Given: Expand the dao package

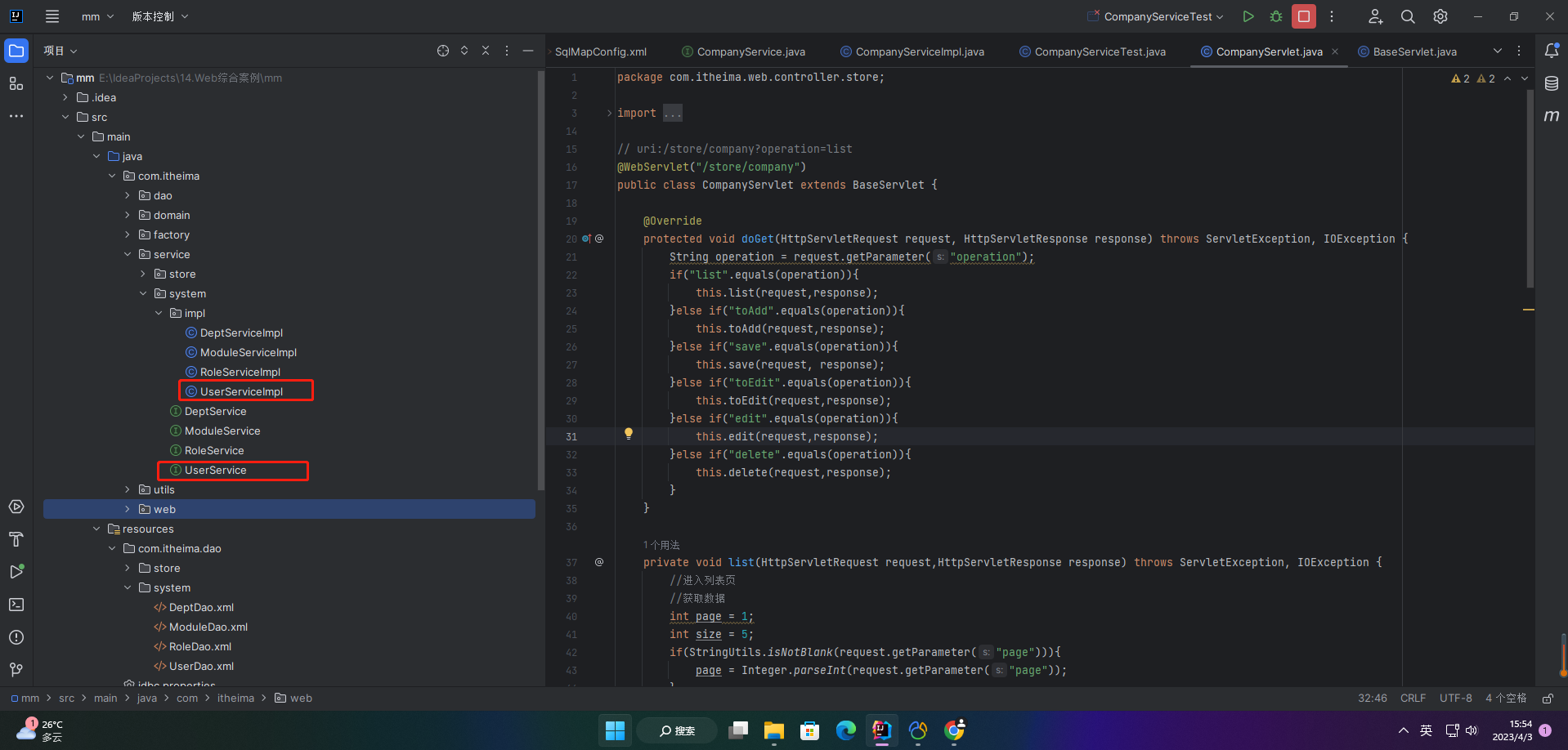Looking at the screenshot, I should pyautogui.click(x=128, y=195).
